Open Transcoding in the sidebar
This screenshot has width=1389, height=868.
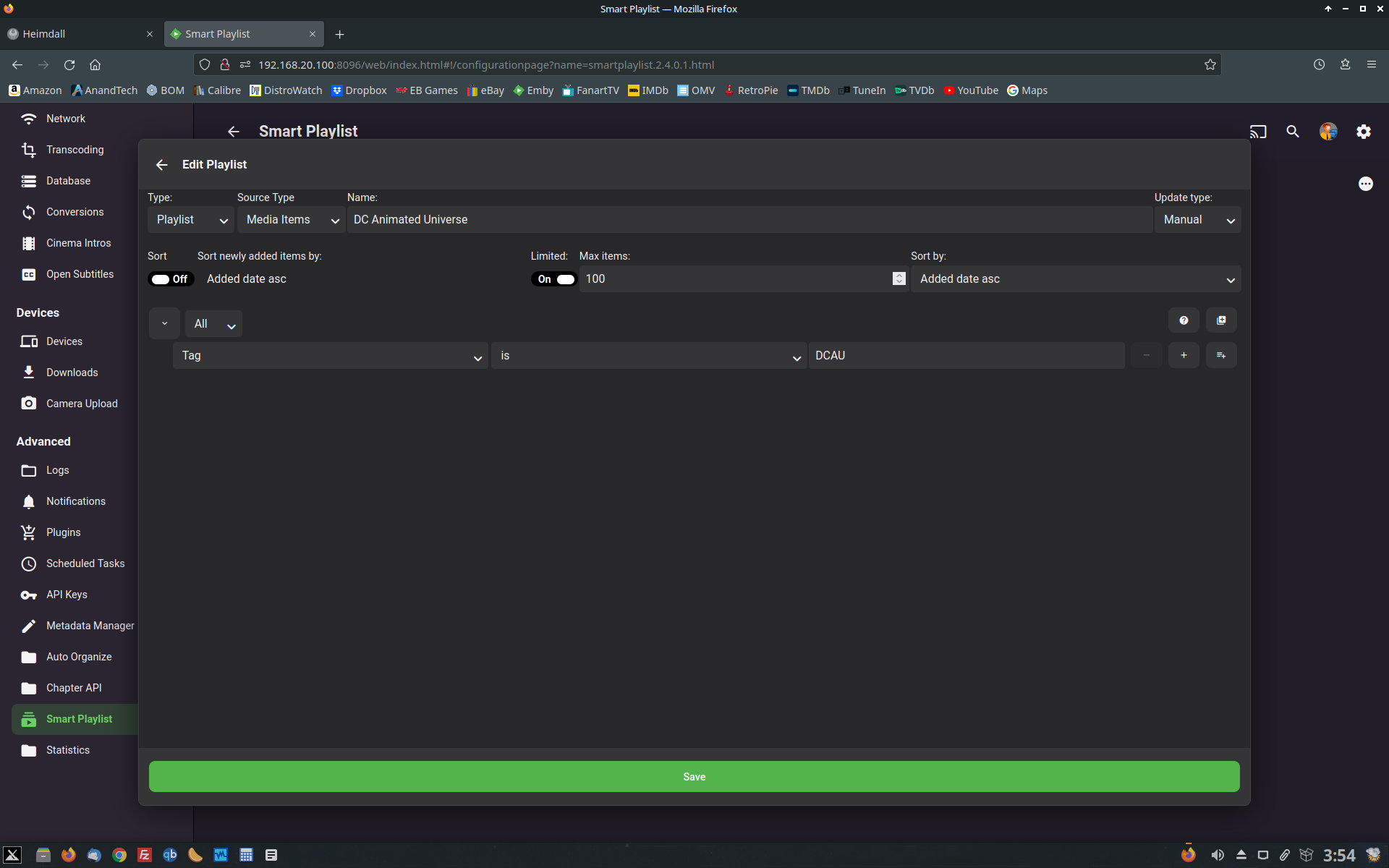pyautogui.click(x=75, y=150)
